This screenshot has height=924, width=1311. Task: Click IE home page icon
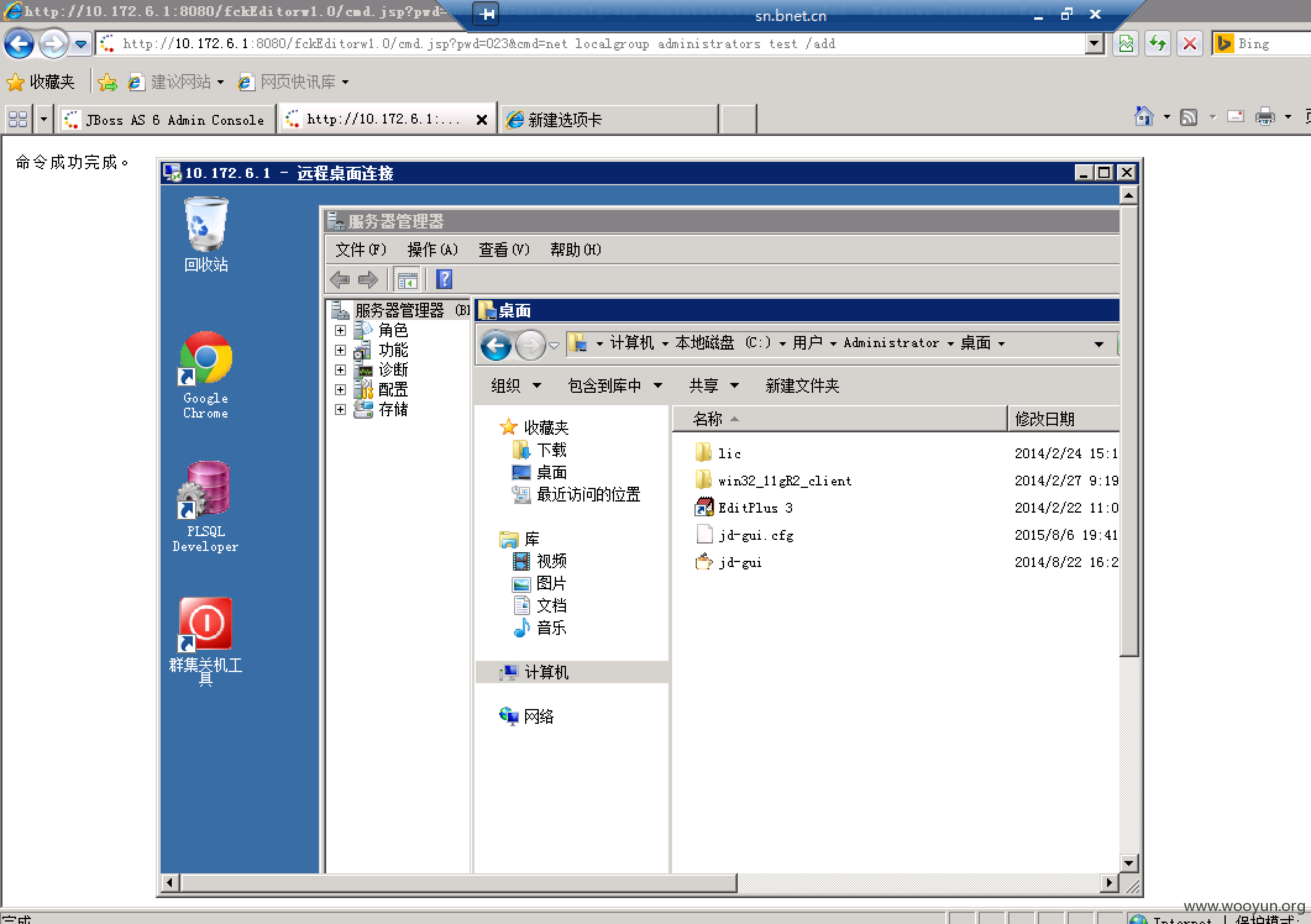click(1144, 116)
